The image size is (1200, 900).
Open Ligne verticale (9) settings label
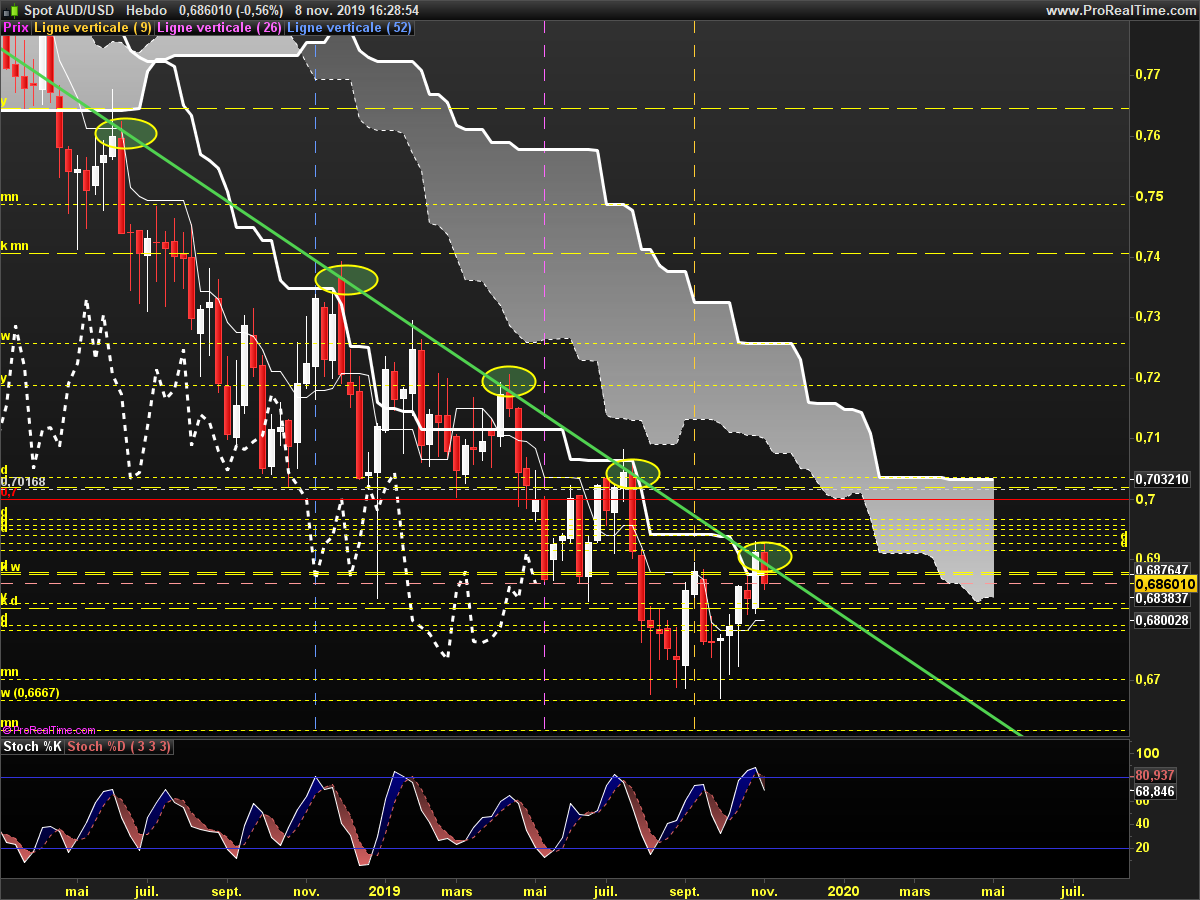[93, 27]
